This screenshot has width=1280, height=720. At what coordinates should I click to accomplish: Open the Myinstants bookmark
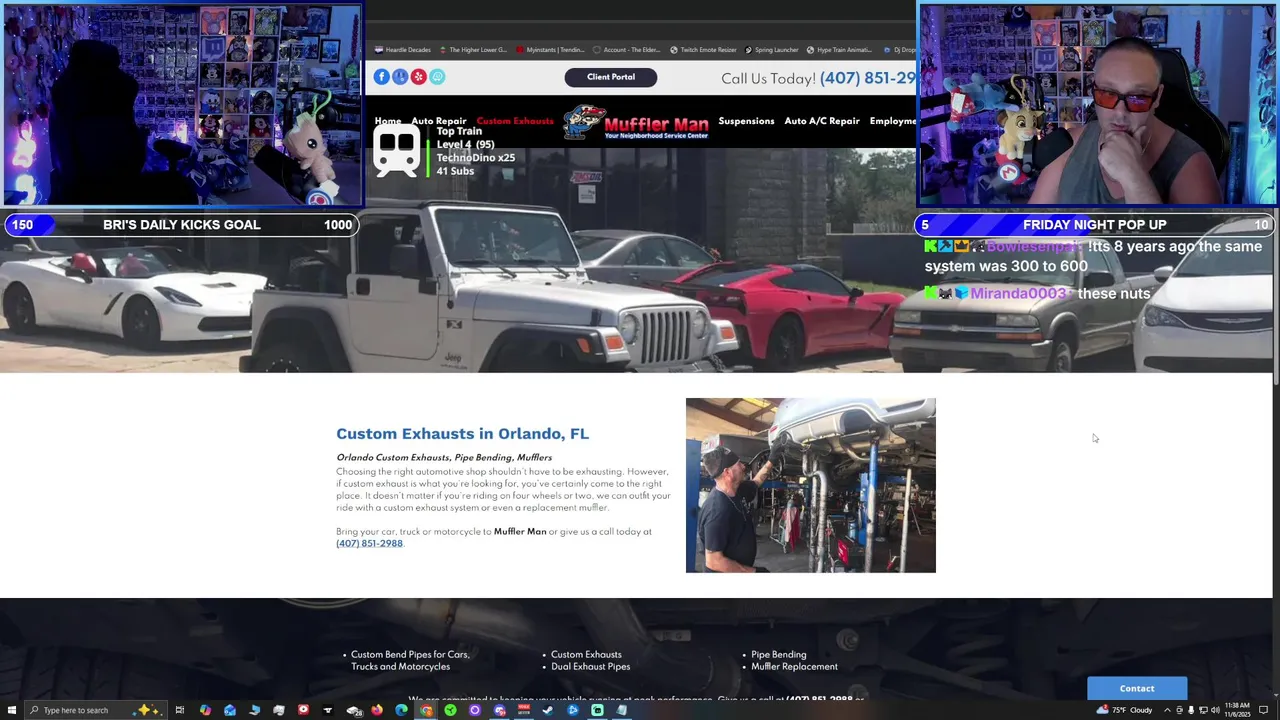(x=549, y=50)
